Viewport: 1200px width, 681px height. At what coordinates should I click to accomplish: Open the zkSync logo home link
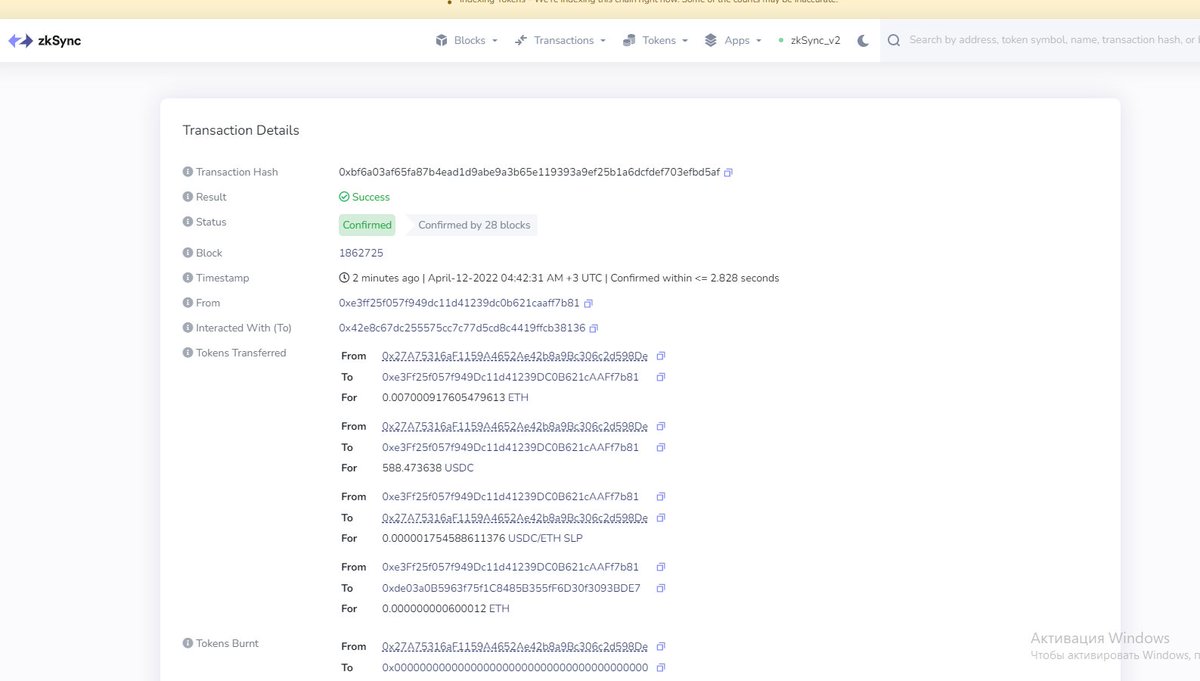[x=45, y=41]
